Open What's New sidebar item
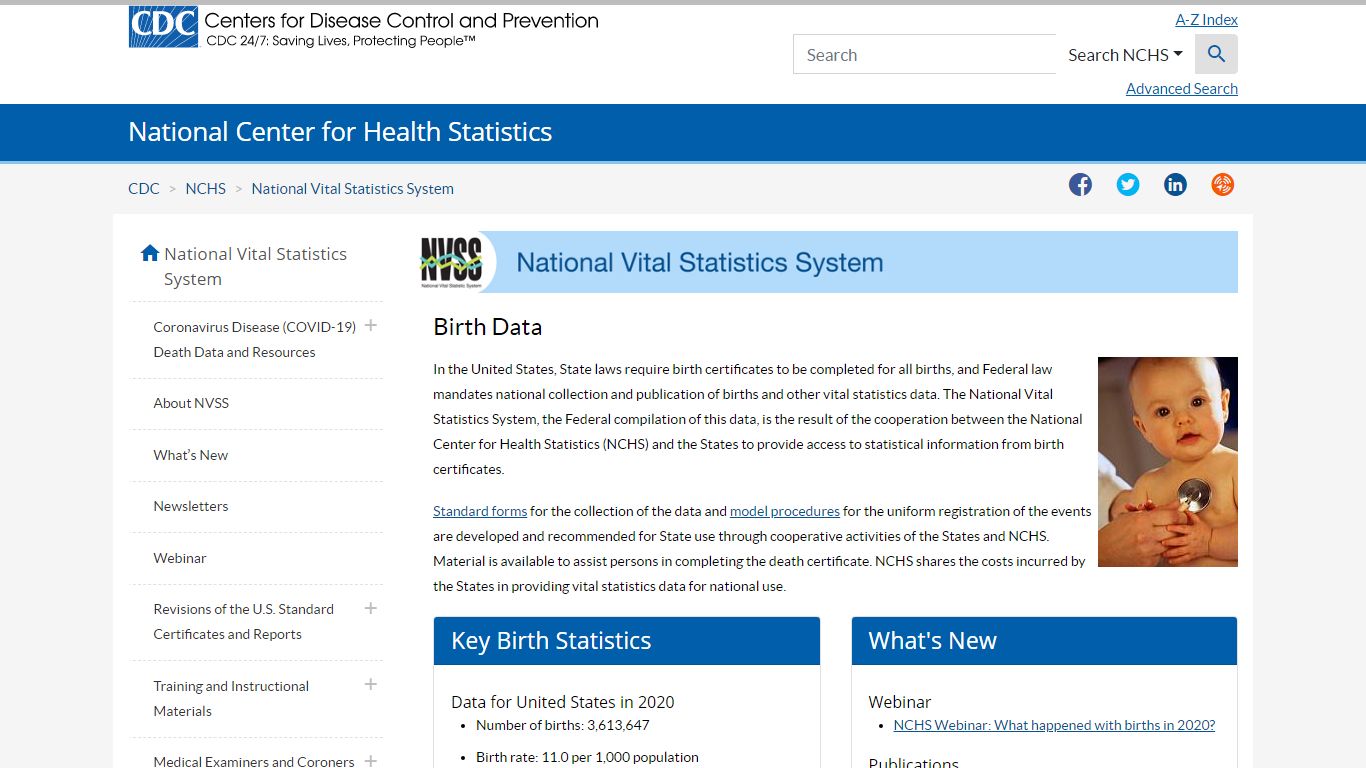Viewport: 1366px width, 768px height. click(191, 455)
